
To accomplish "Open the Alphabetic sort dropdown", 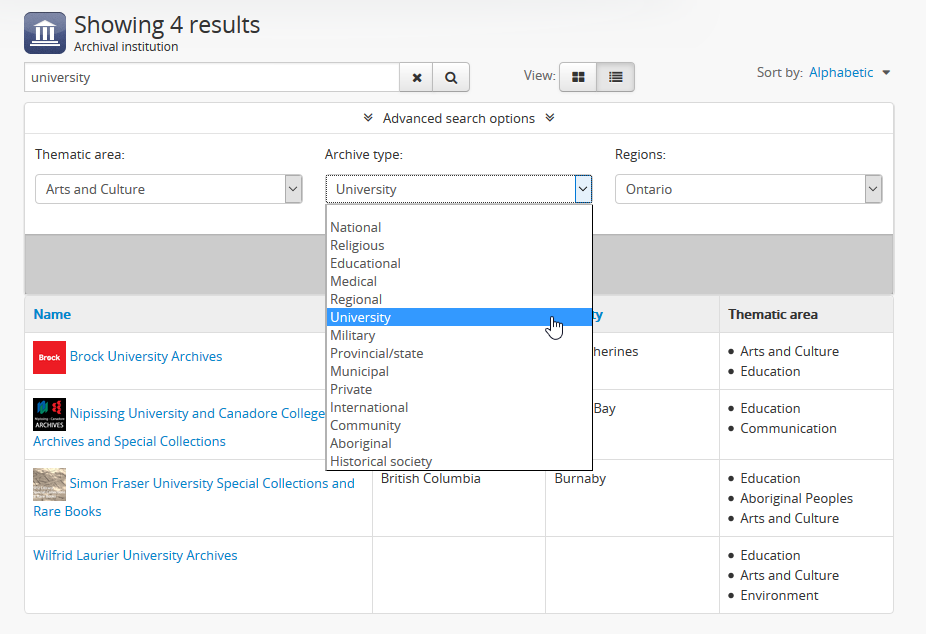I will click(849, 72).
